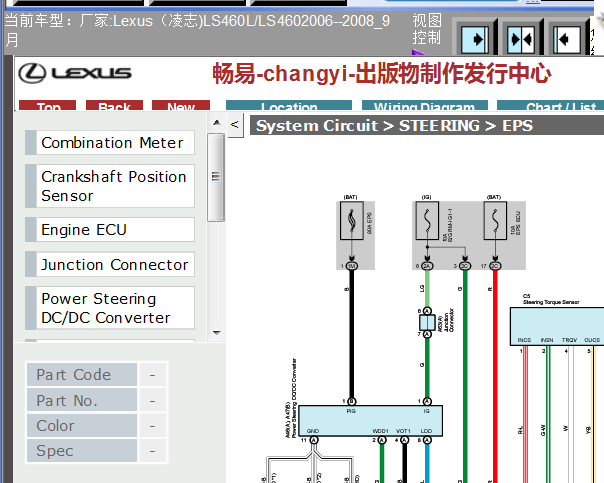Click the Spec field label
The image size is (604, 483).
click(x=82, y=451)
